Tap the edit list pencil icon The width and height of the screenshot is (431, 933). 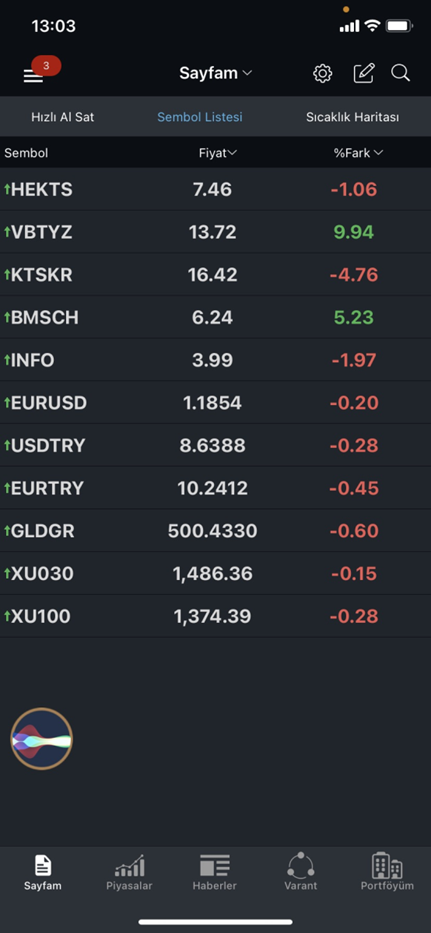point(364,73)
